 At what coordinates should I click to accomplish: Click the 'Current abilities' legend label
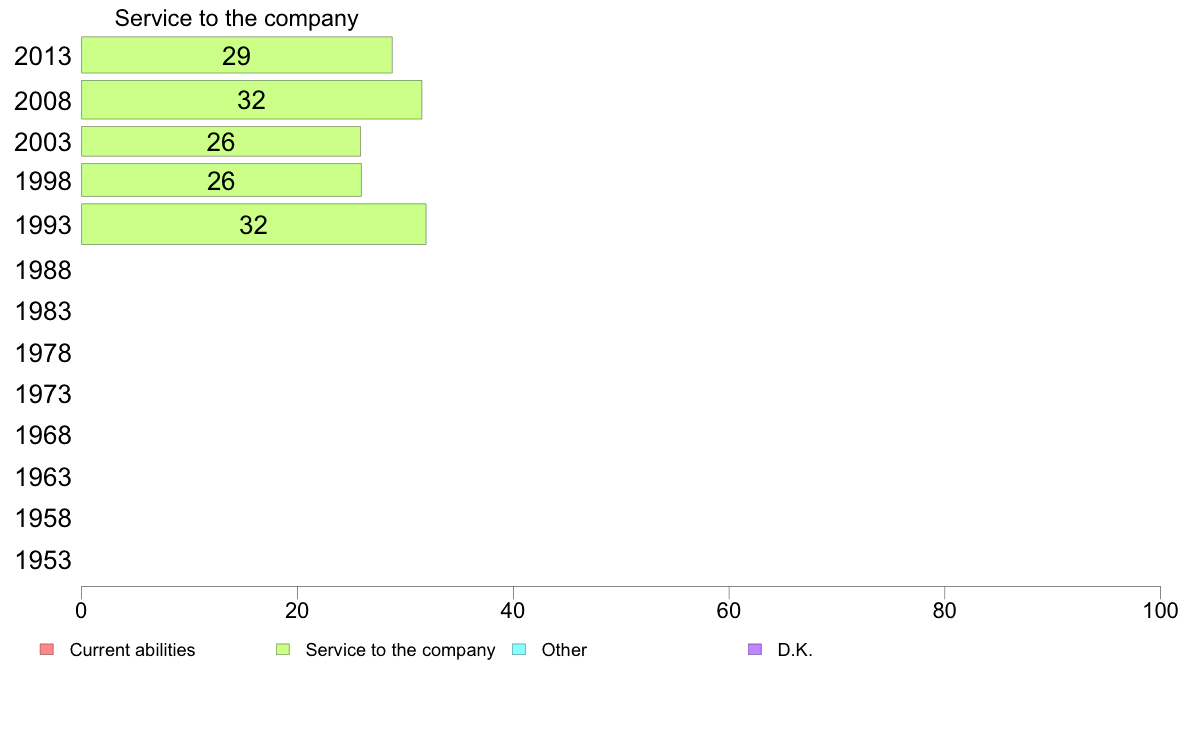click(x=132, y=650)
